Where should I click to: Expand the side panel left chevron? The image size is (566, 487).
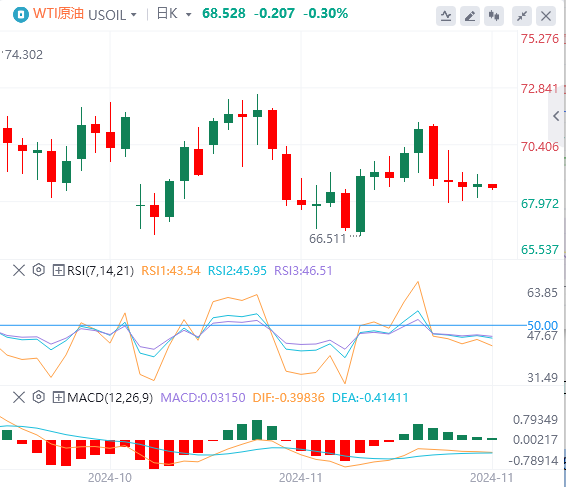[x=556, y=116]
